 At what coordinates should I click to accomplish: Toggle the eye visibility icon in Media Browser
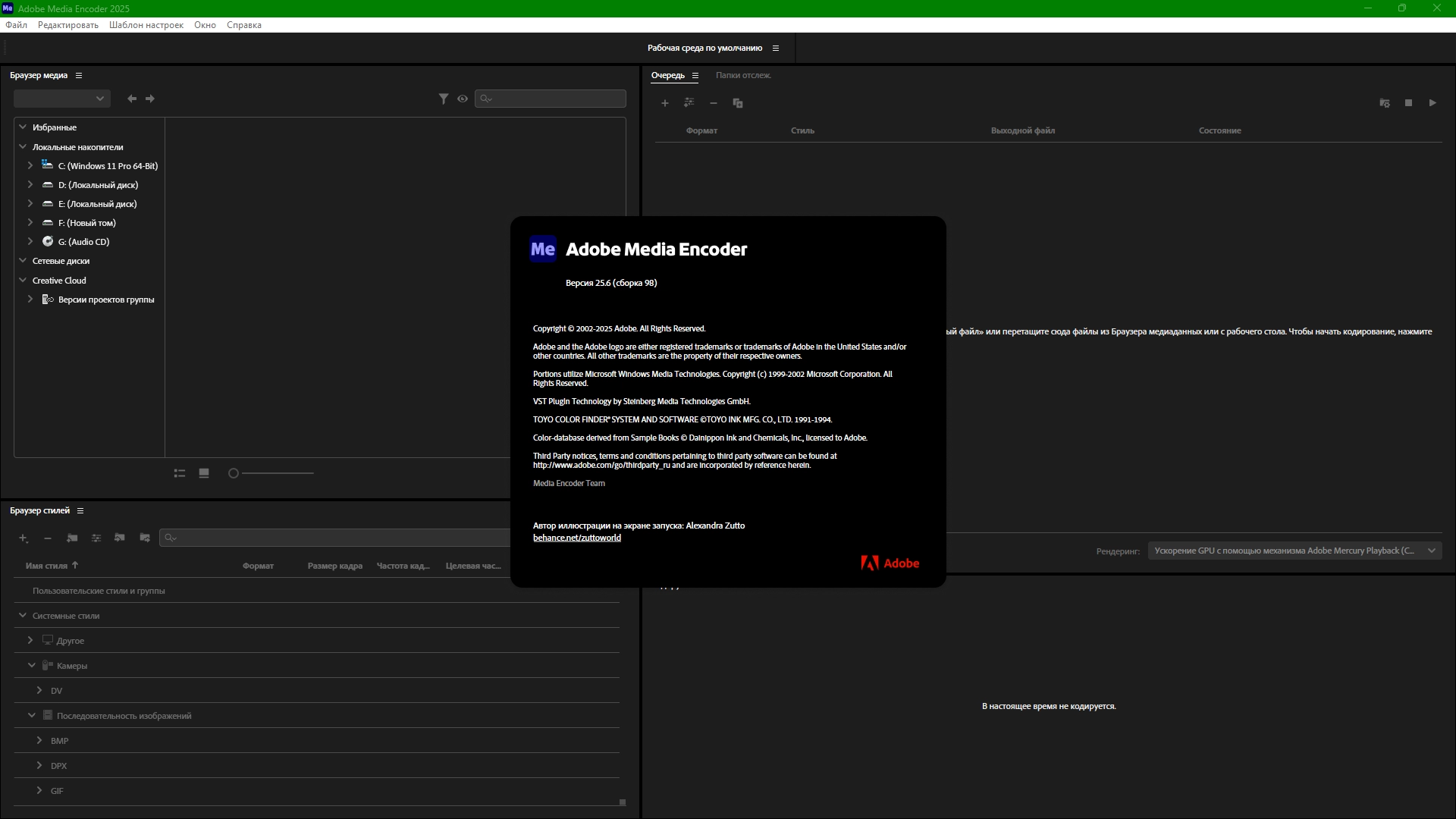pos(463,99)
